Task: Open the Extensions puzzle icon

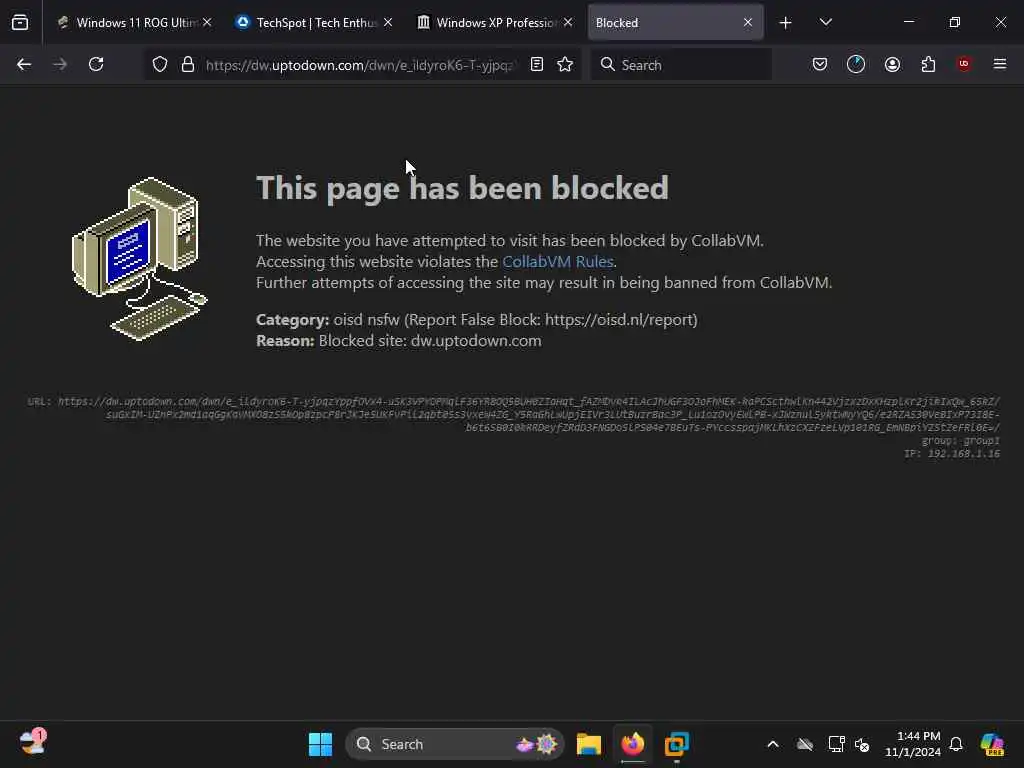Action: (x=929, y=64)
